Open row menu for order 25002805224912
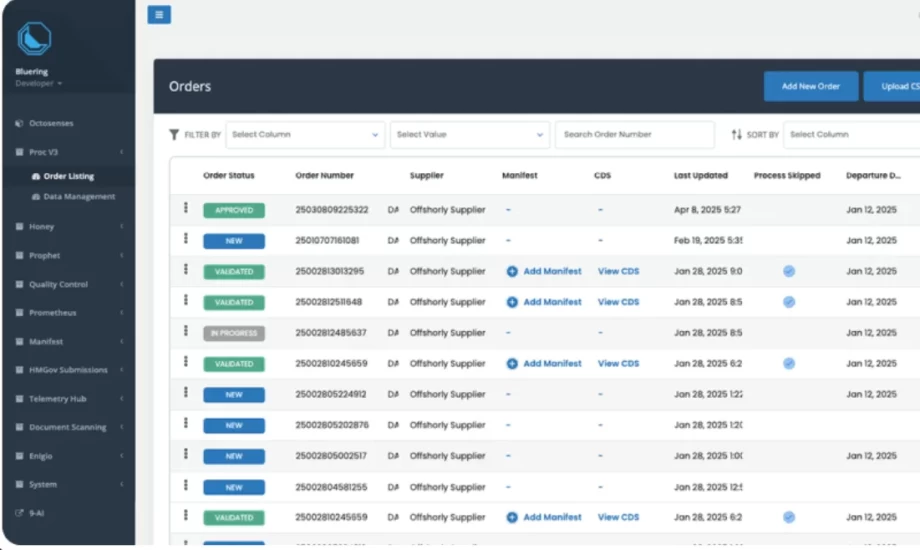 [186, 392]
